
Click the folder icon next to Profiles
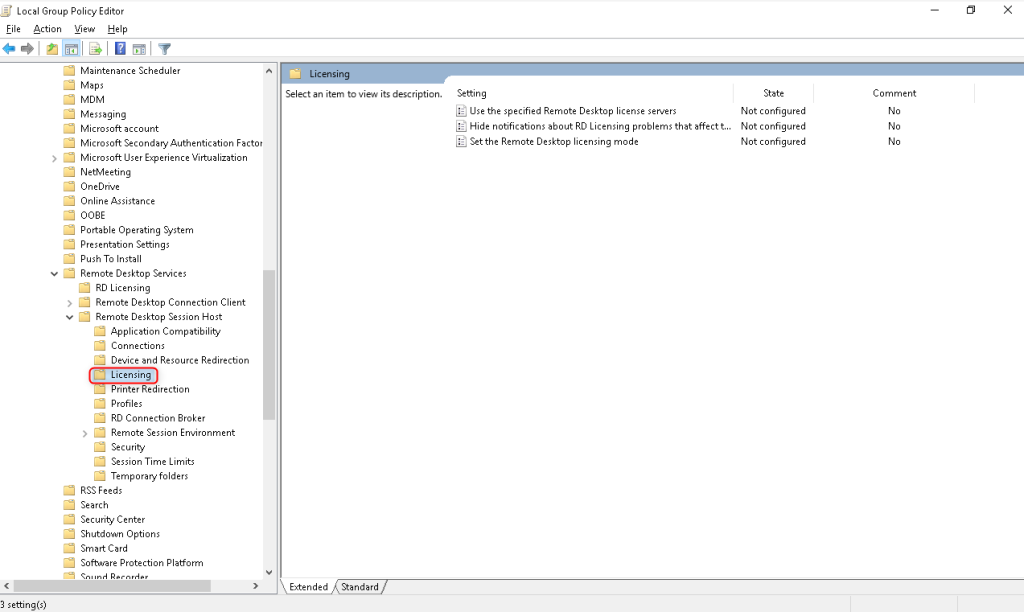tap(100, 404)
